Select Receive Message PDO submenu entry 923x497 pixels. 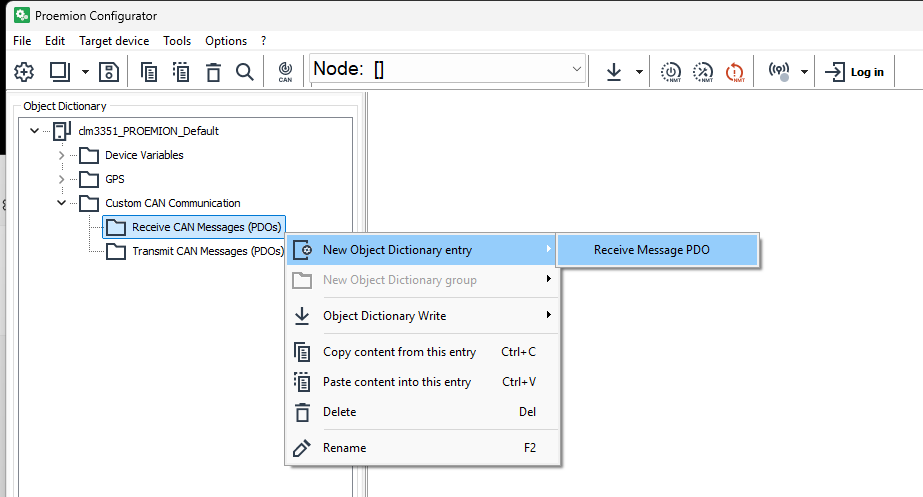coord(651,250)
